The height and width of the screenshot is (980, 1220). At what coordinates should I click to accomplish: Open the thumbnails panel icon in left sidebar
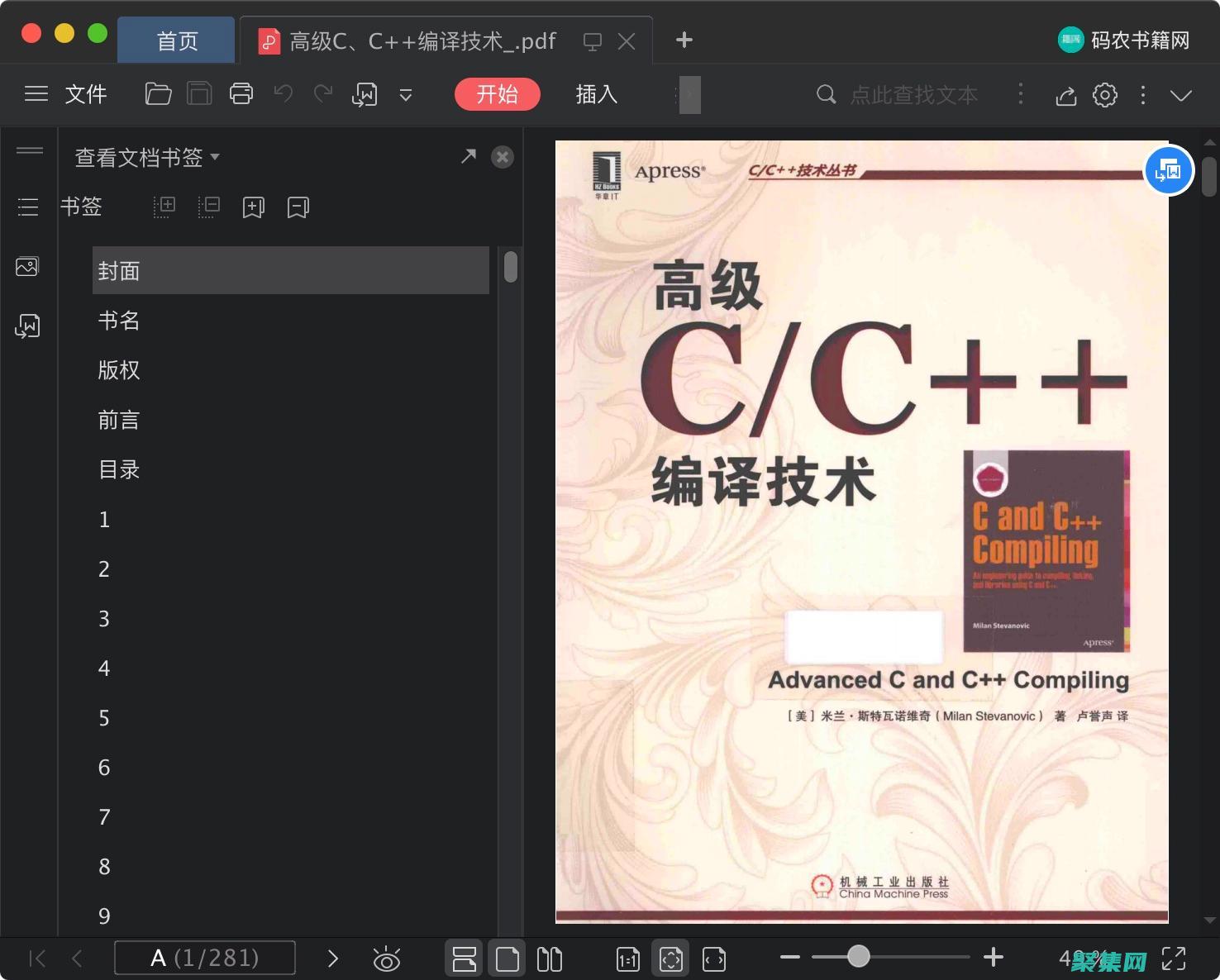(x=28, y=266)
